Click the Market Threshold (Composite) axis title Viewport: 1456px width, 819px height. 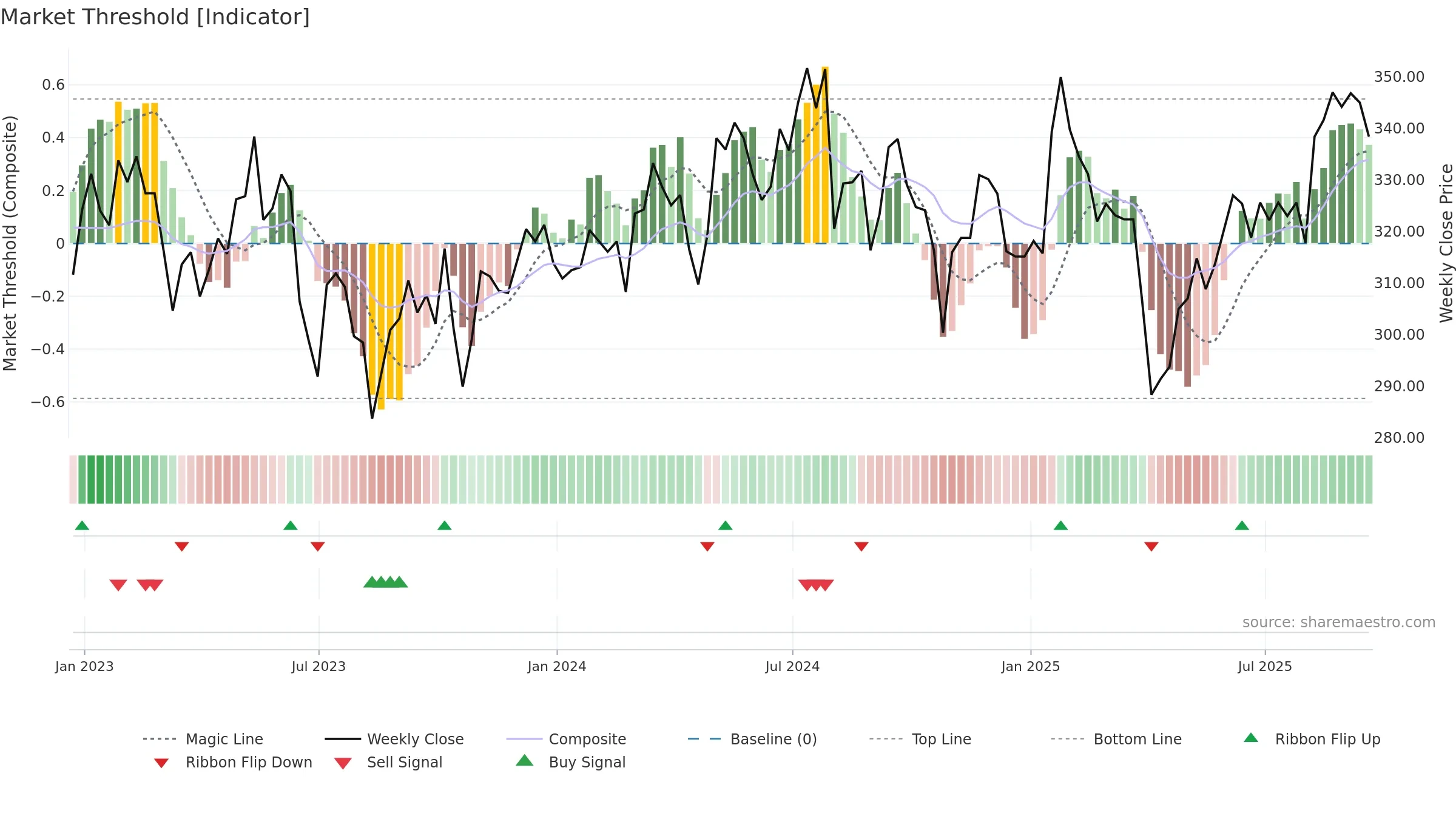10,243
